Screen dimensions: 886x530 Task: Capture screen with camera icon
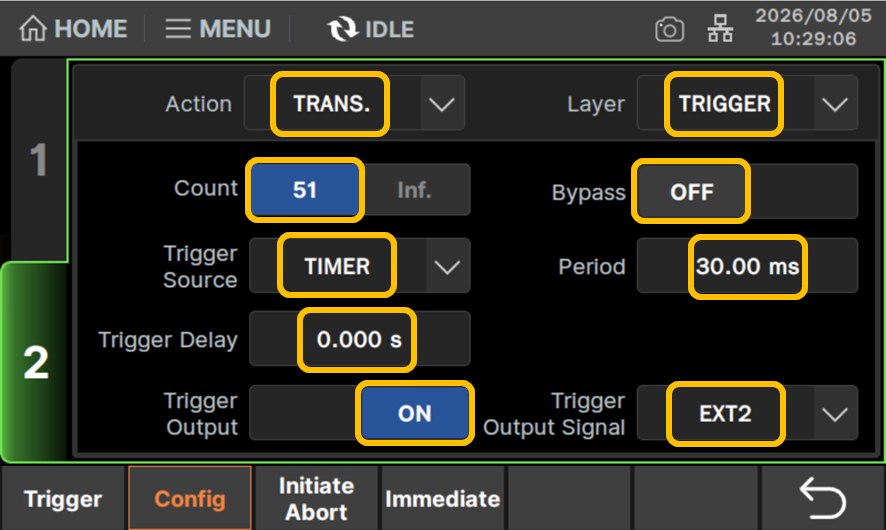[670, 29]
